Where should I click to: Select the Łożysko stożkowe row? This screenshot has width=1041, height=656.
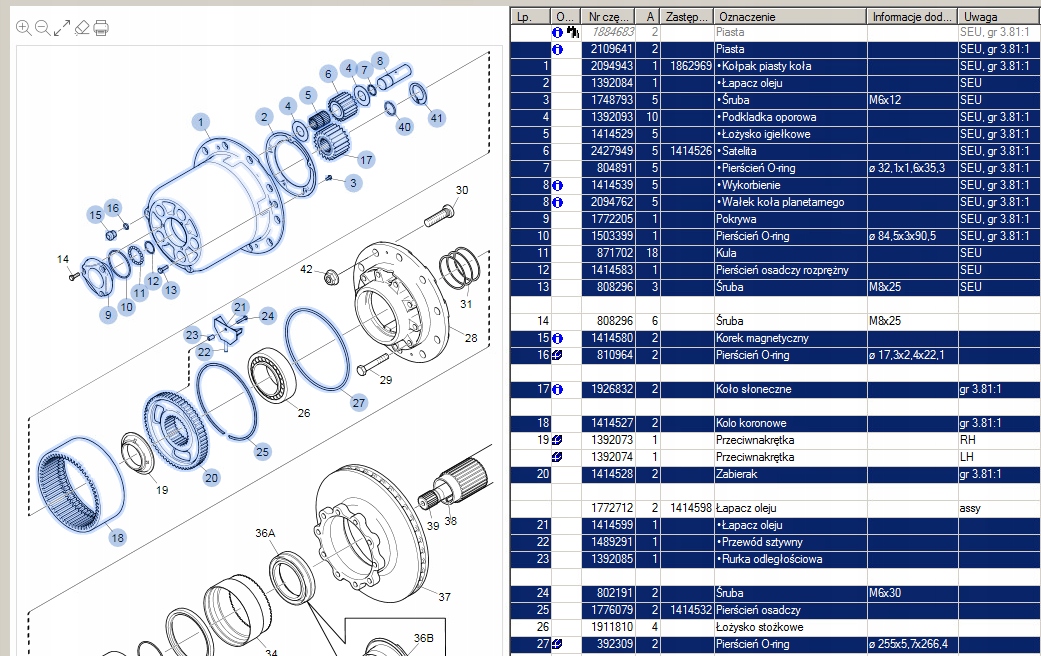pyautogui.click(x=775, y=627)
